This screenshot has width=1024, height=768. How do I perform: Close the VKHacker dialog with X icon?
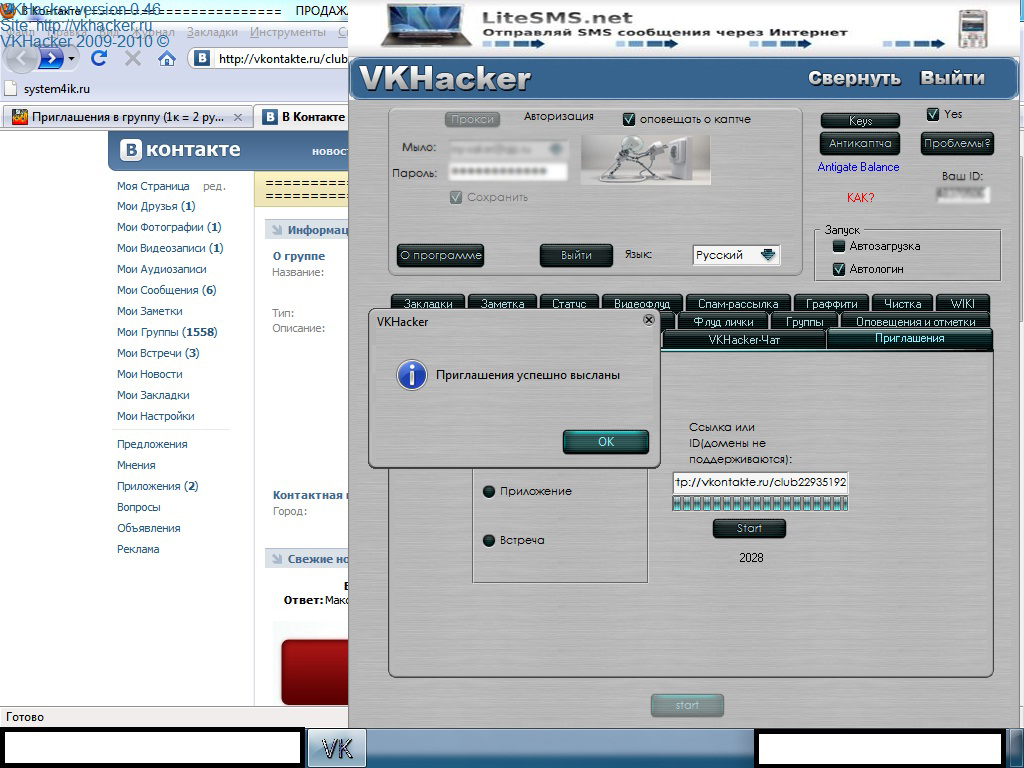point(648,320)
